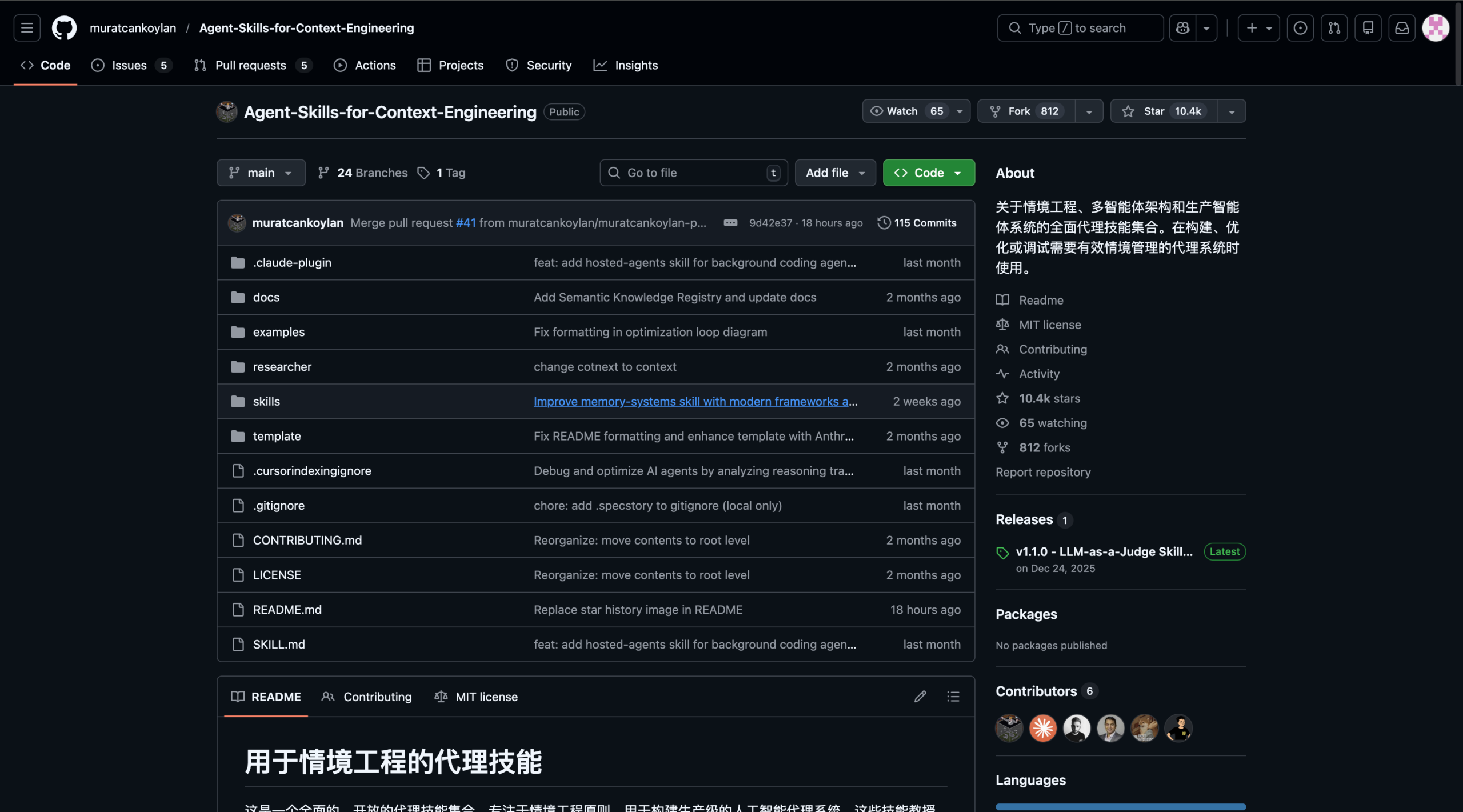The height and width of the screenshot is (812, 1463).
Task: Open pull requests via top-right icon
Action: [x=1334, y=27]
